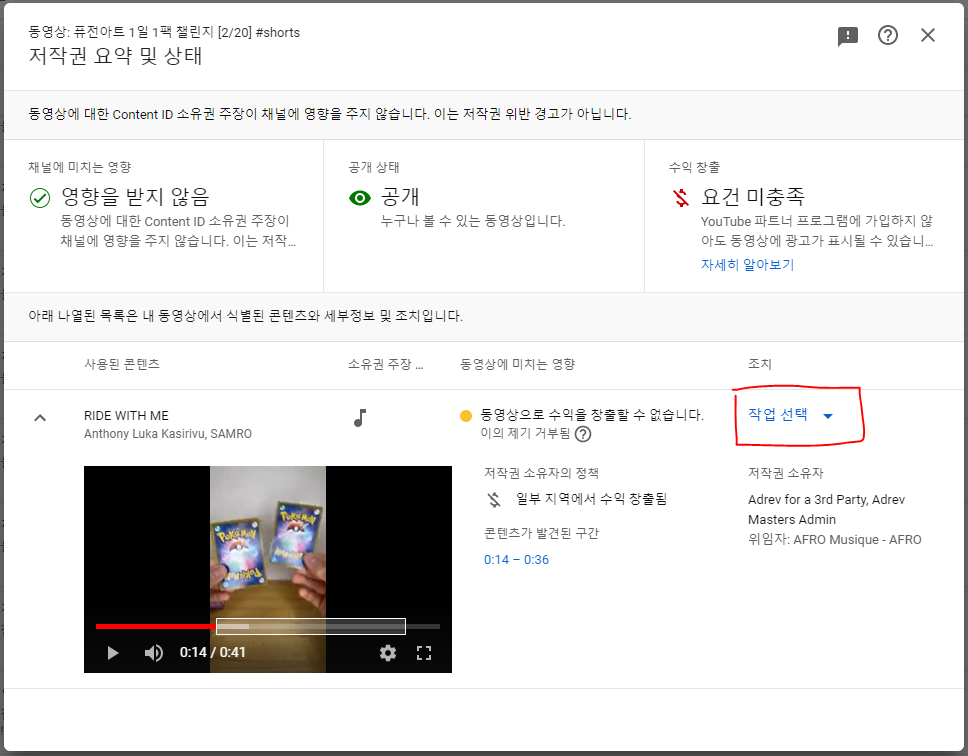This screenshot has height=756, width=968.
Task: Click the 일부 지역에서 수익 창출됨 policy text
Action: pos(591,499)
